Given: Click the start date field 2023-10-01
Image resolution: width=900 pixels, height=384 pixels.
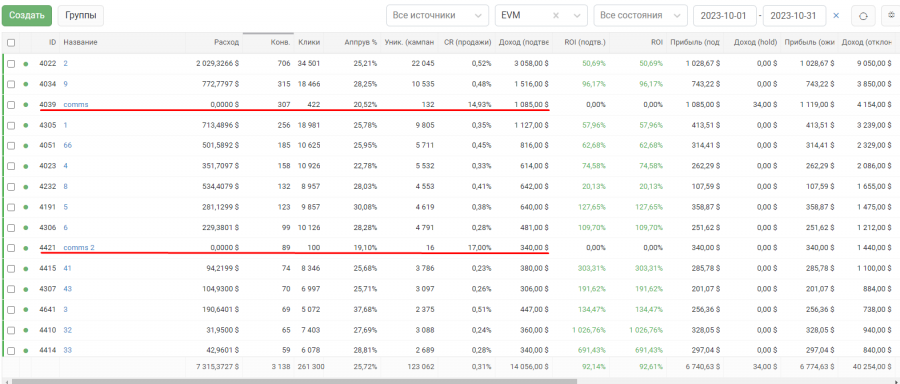Looking at the screenshot, I should (724, 15).
